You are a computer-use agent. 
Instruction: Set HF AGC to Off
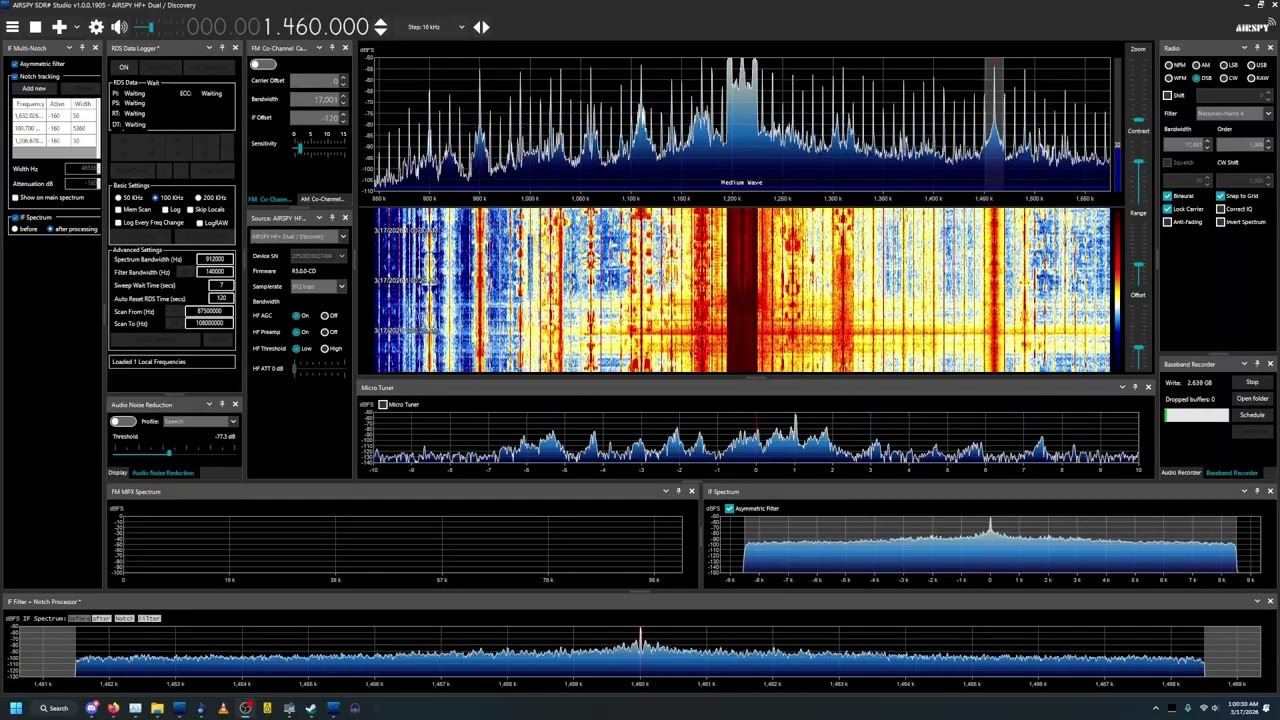coord(325,315)
